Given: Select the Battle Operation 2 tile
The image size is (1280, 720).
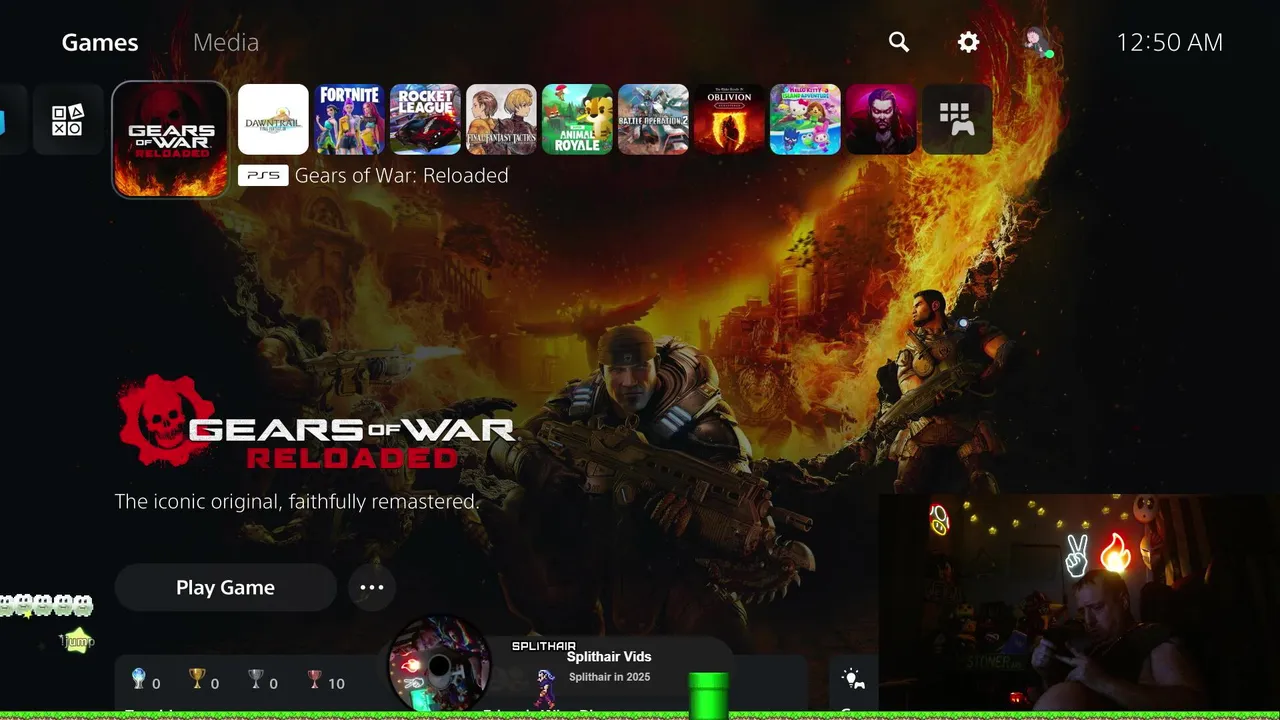Looking at the screenshot, I should tap(653, 119).
